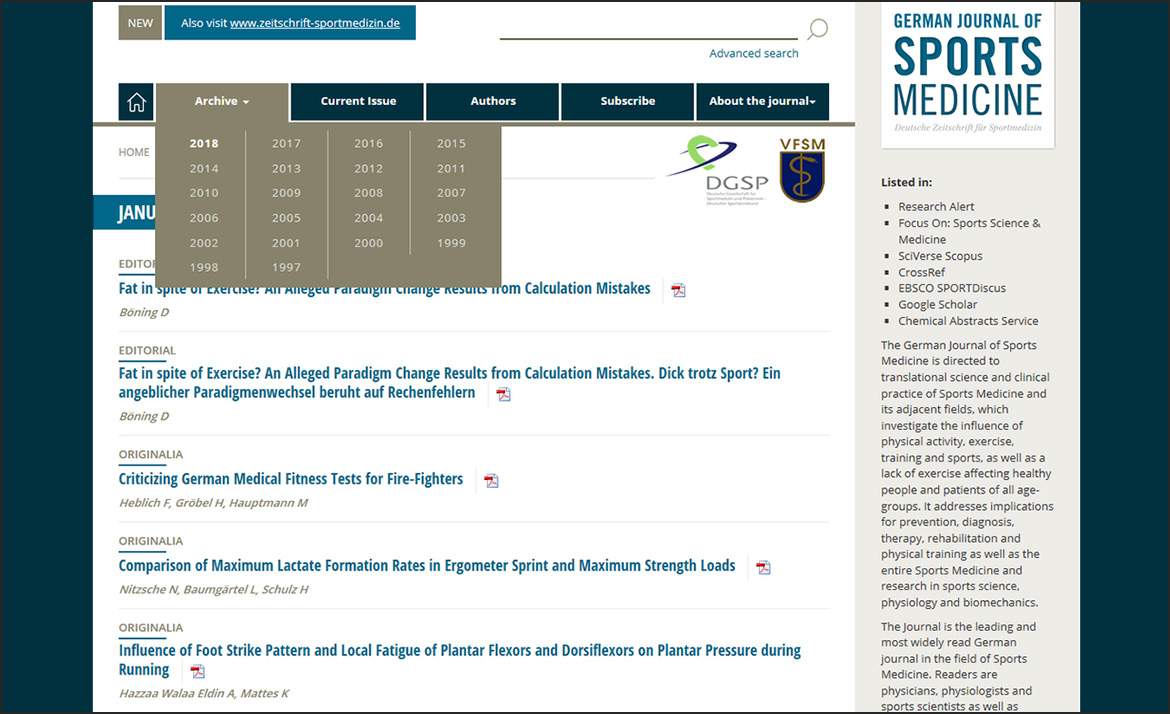Image resolution: width=1170 pixels, height=714 pixels.
Task: Click authors 'Heblich F, Gröbel H, Hauptmann M'
Action: 213,503
